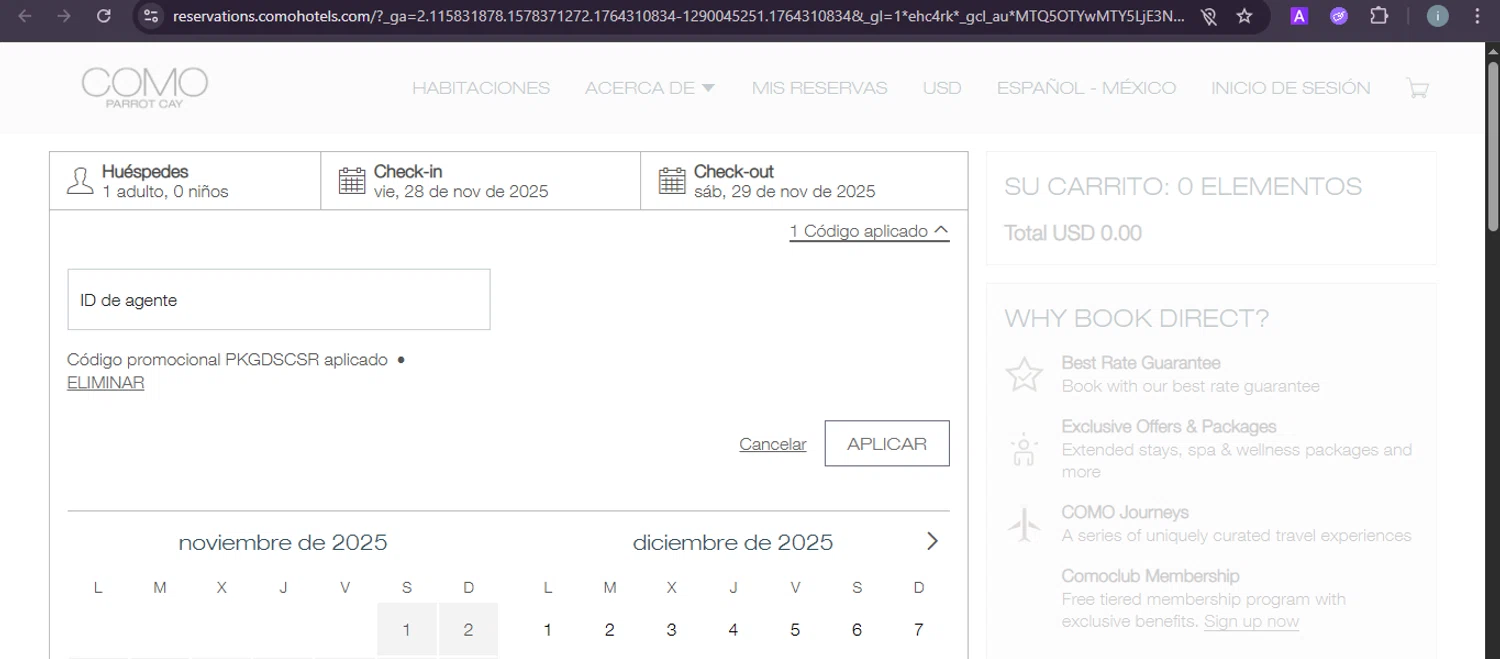The height and width of the screenshot is (659, 1500).
Task: Click the page vertical scrollbar
Action: (x=1492, y=145)
